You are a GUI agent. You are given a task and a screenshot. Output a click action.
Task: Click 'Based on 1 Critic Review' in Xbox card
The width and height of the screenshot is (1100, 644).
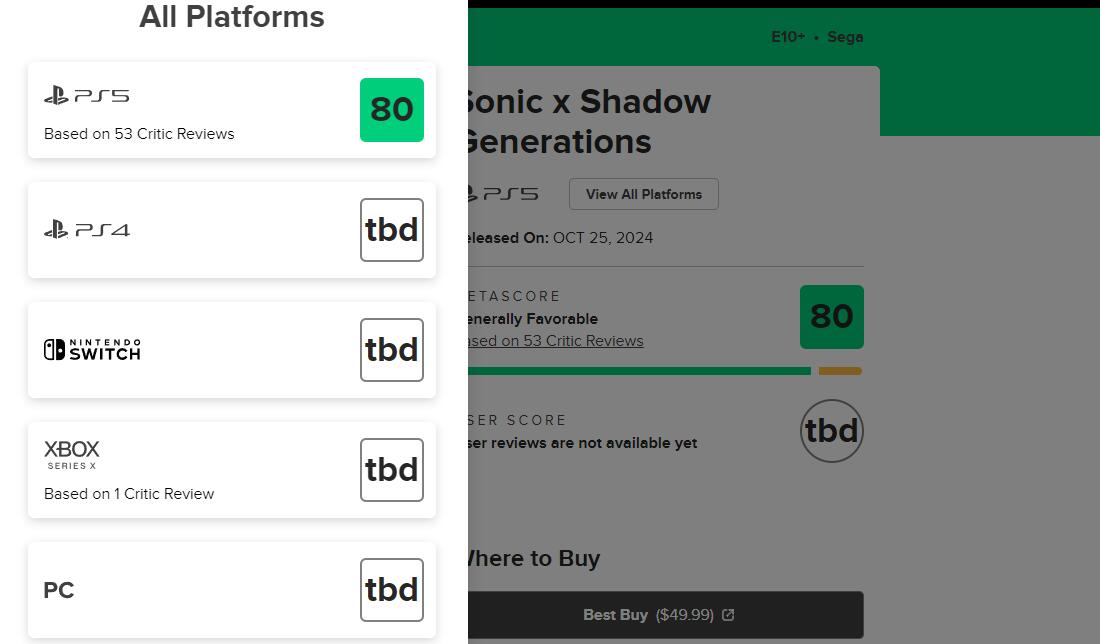click(x=129, y=494)
